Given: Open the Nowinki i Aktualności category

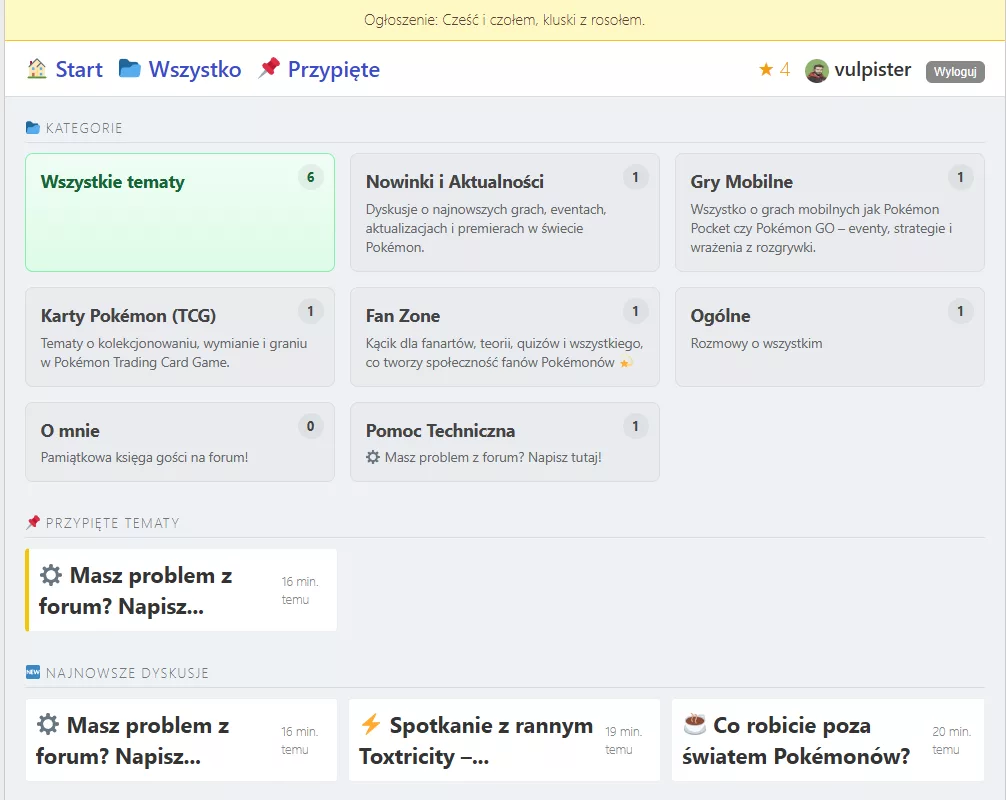Looking at the screenshot, I should (504, 212).
